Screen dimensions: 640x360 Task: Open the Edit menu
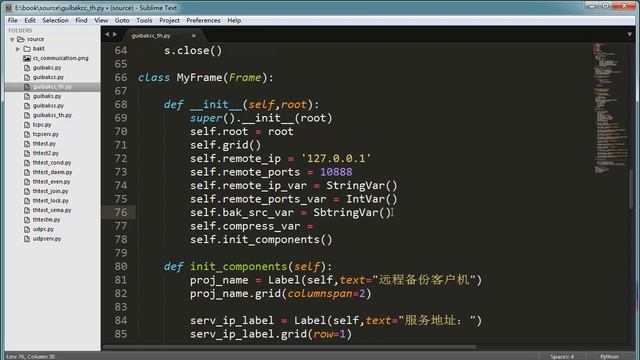click(x=30, y=20)
